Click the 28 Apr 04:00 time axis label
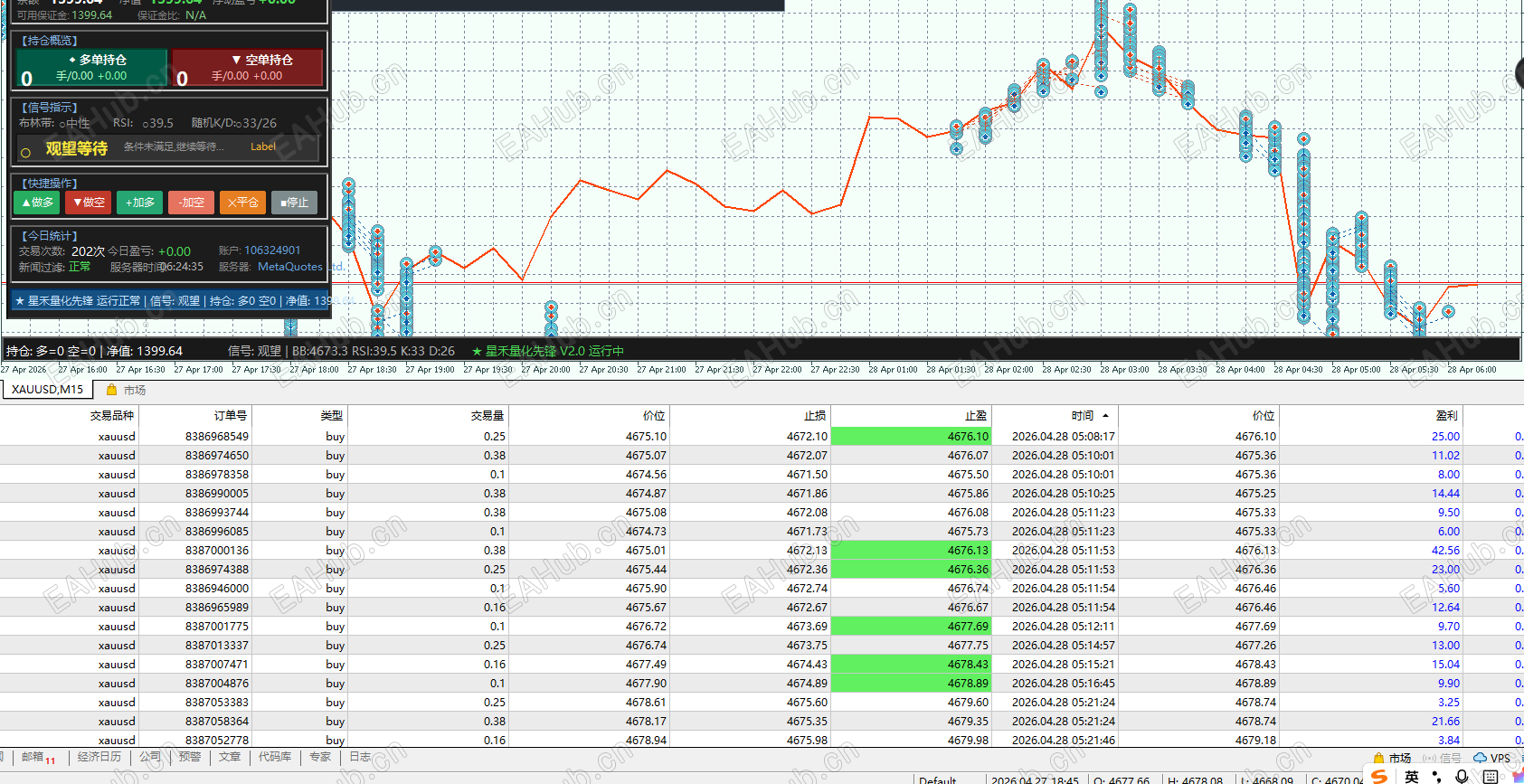This screenshot has height=784, width=1524. 1240,370
